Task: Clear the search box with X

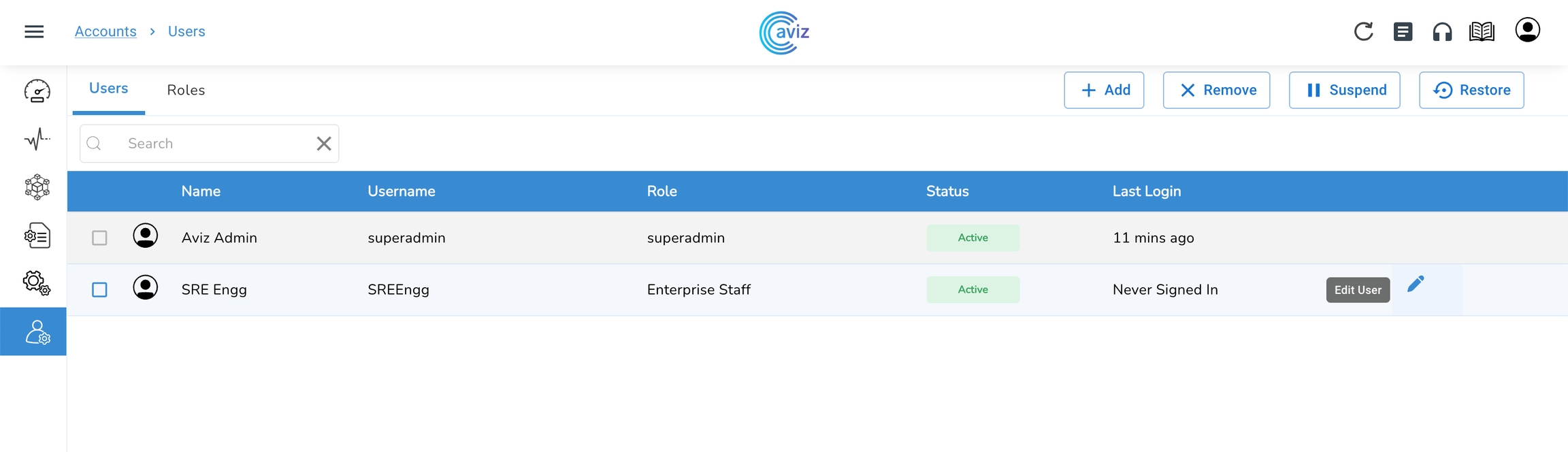Action: pos(324,144)
